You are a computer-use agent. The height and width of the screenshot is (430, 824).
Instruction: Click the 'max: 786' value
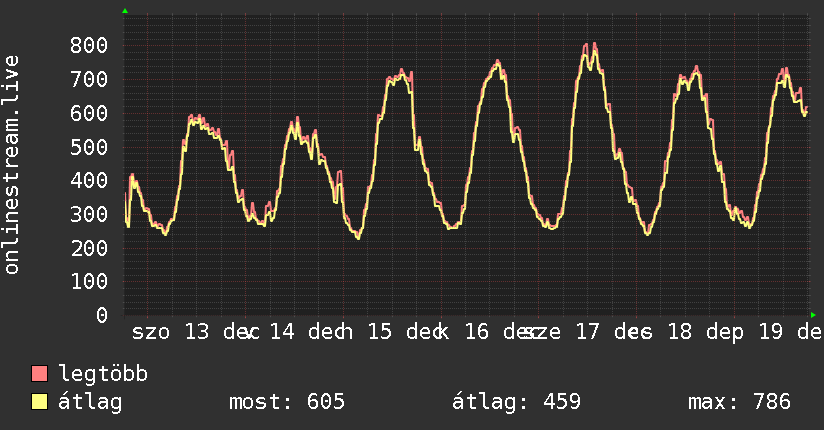(739, 402)
